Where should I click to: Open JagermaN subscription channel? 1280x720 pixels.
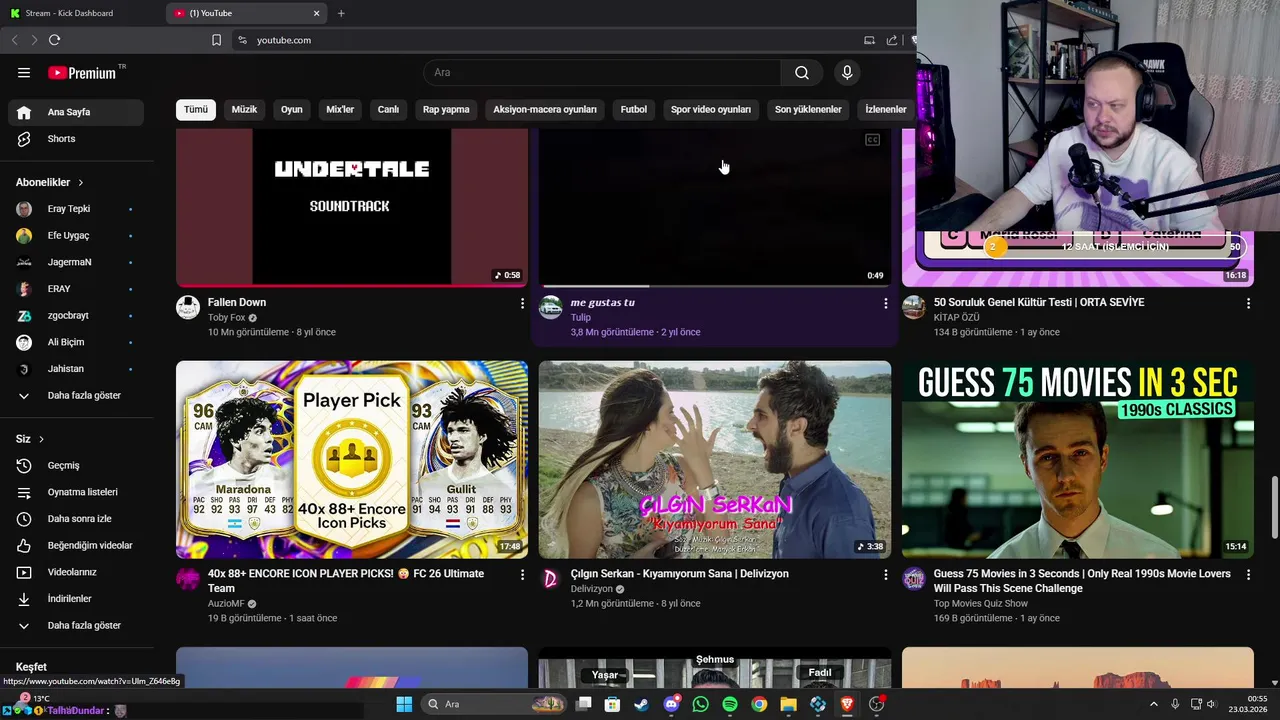(x=76, y=262)
